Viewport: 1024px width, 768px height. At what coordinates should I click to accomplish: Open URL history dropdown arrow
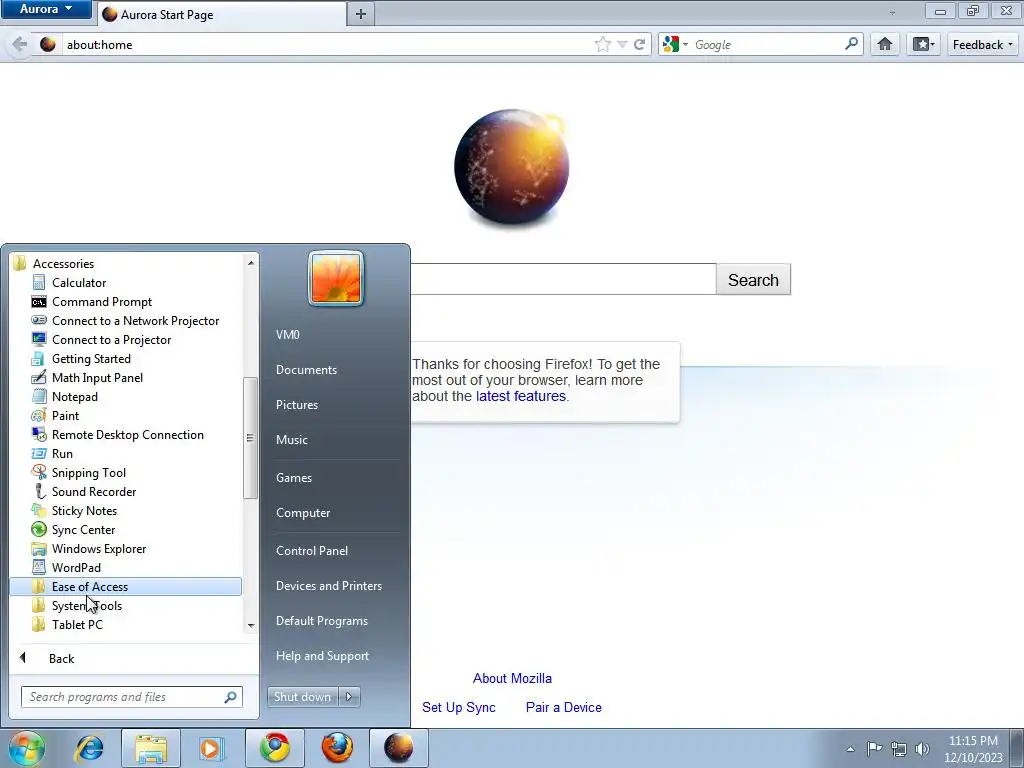pyautogui.click(x=622, y=44)
